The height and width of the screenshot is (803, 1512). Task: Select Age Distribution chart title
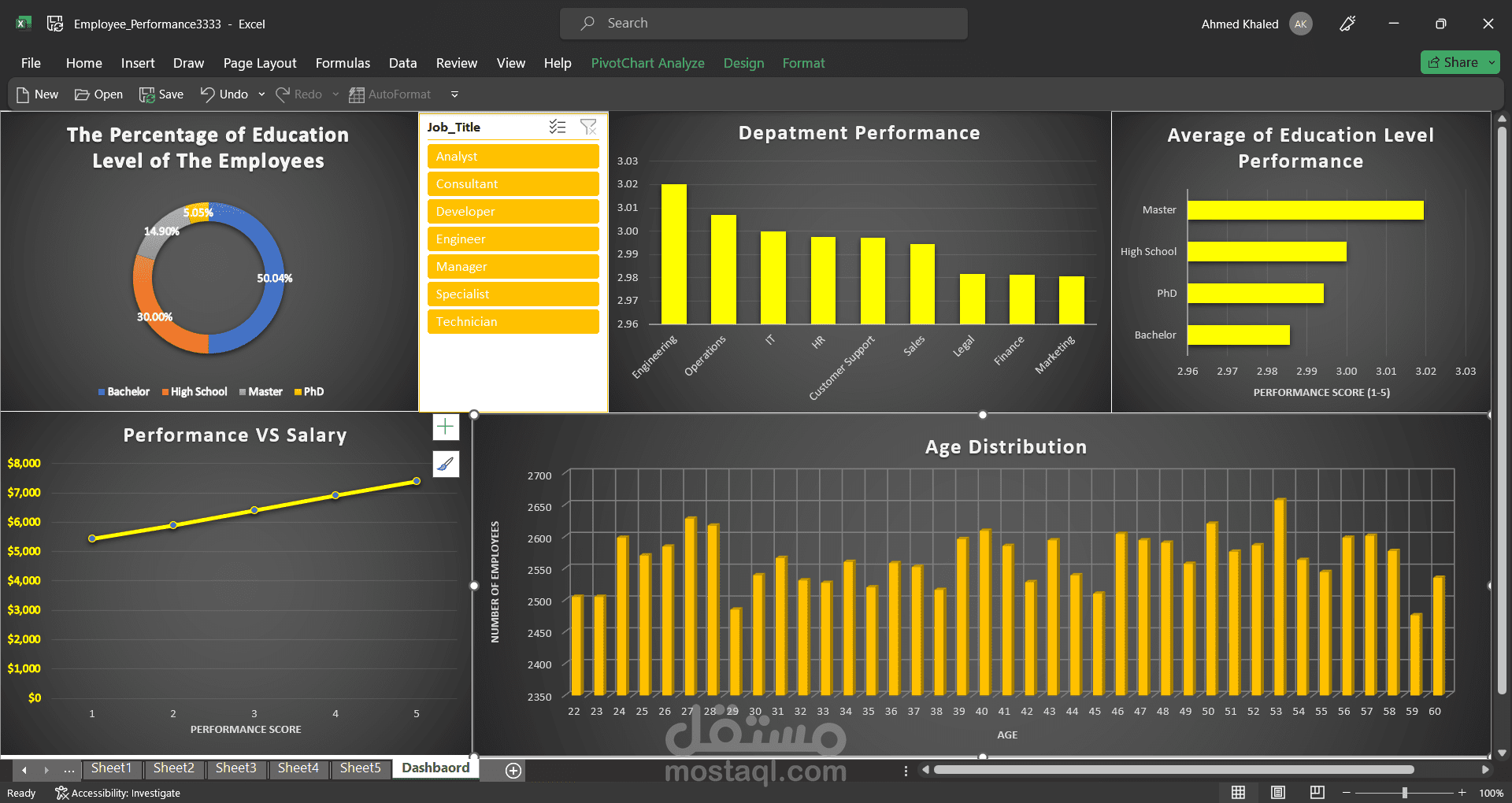pos(1006,447)
